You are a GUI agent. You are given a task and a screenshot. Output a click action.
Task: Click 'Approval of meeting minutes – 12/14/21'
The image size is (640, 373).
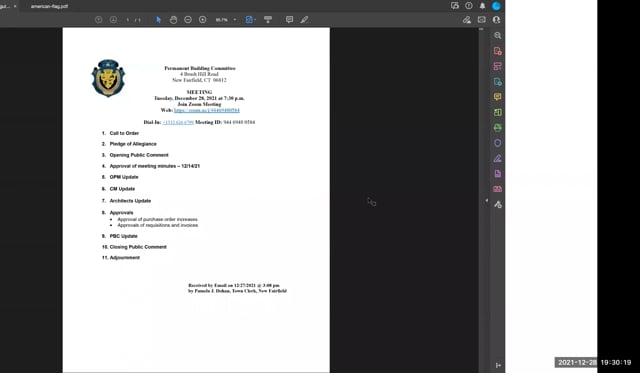pyautogui.click(x=155, y=166)
